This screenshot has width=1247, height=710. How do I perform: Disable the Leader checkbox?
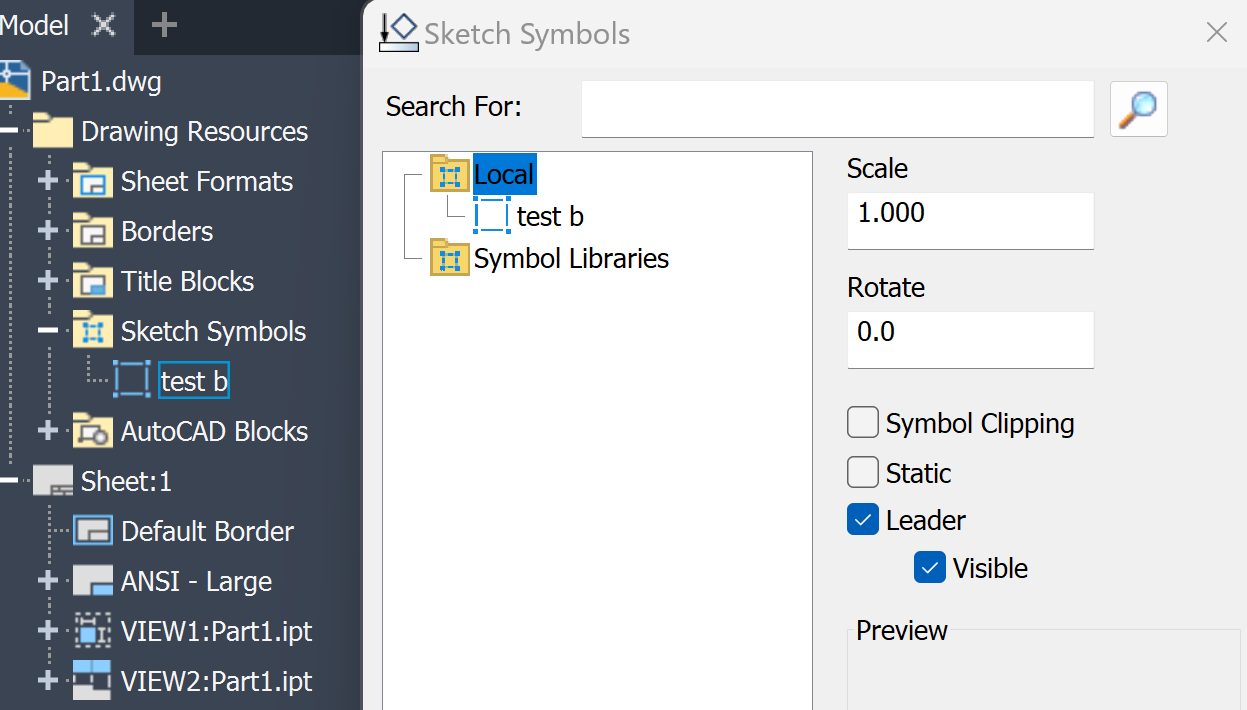pyautogui.click(x=862, y=519)
